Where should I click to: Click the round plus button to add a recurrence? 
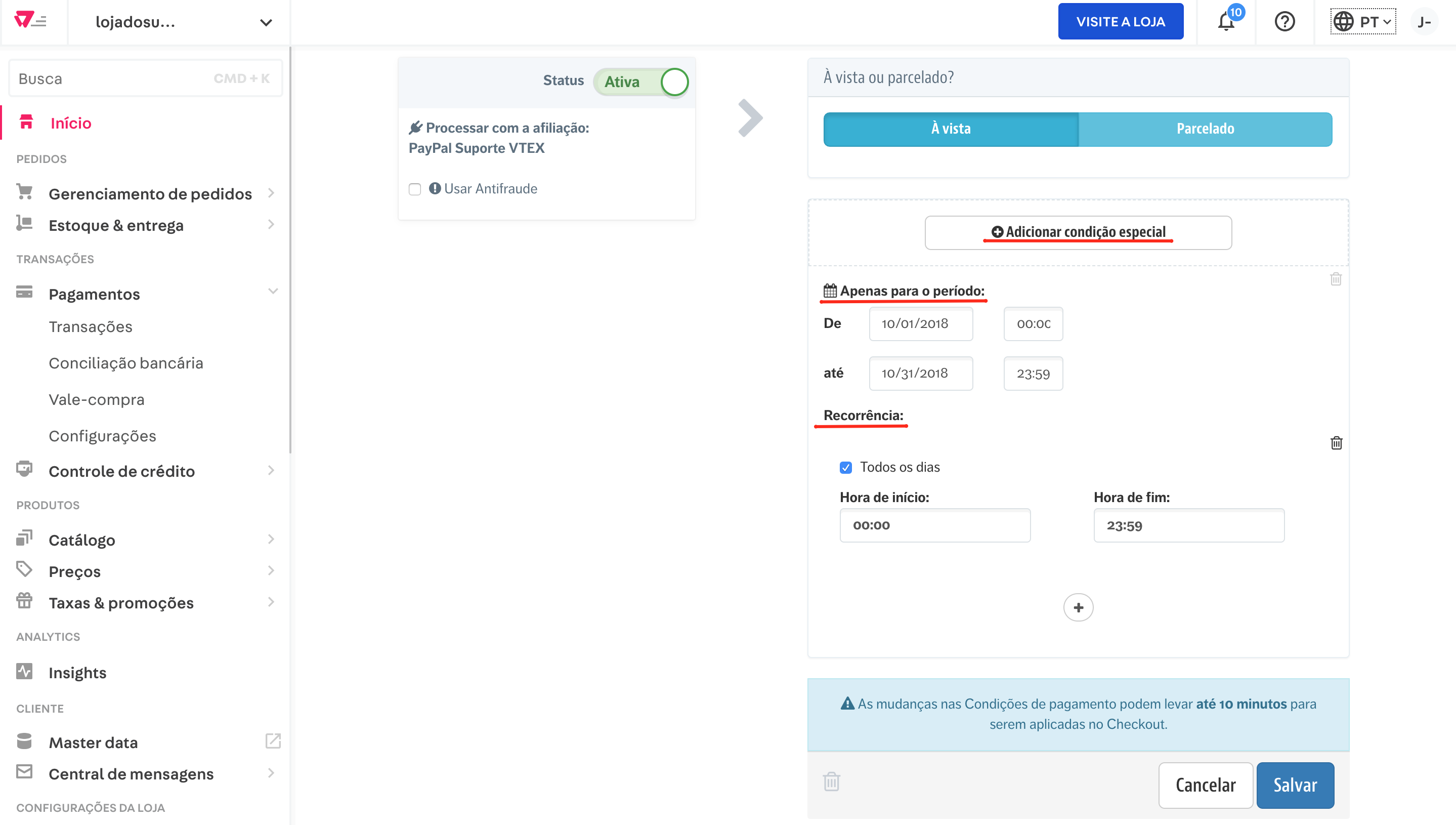(x=1078, y=607)
